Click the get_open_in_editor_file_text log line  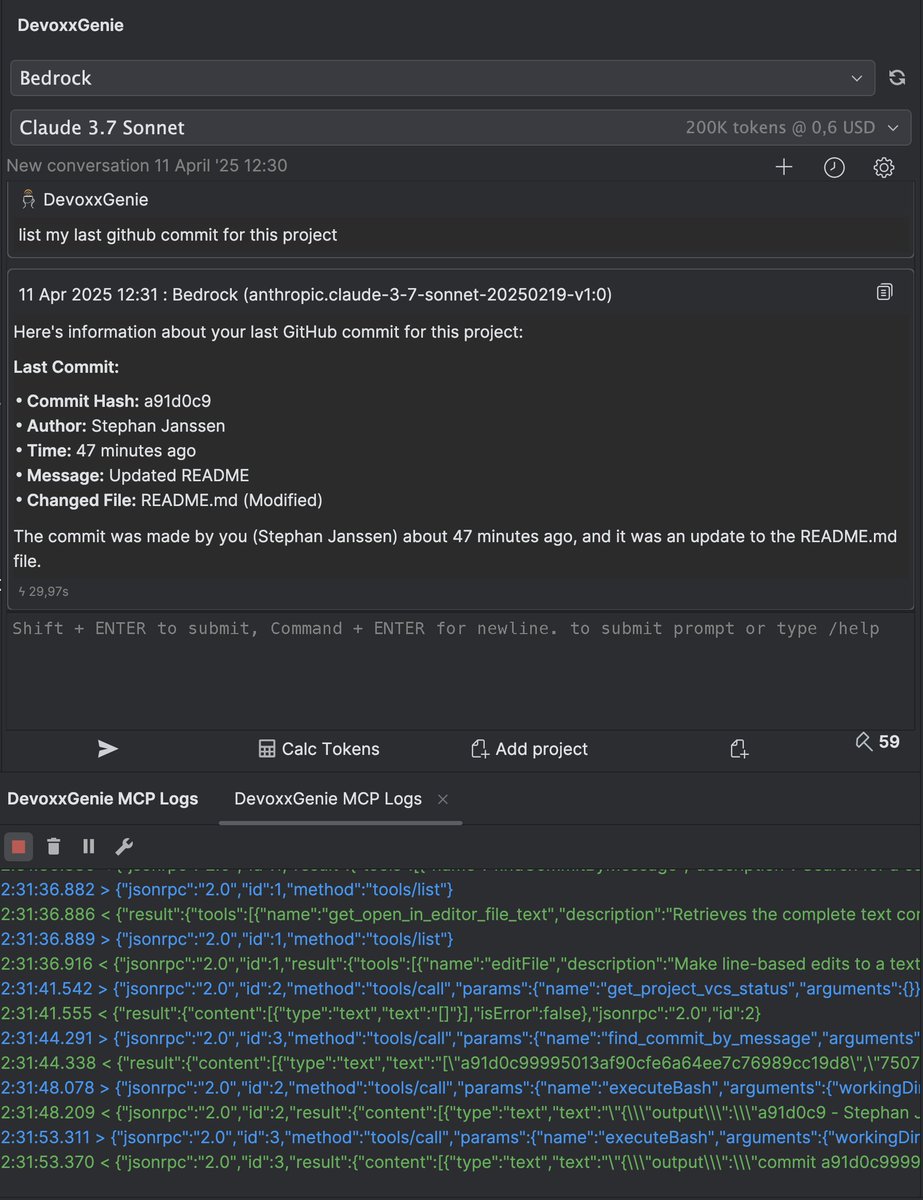pos(461,913)
